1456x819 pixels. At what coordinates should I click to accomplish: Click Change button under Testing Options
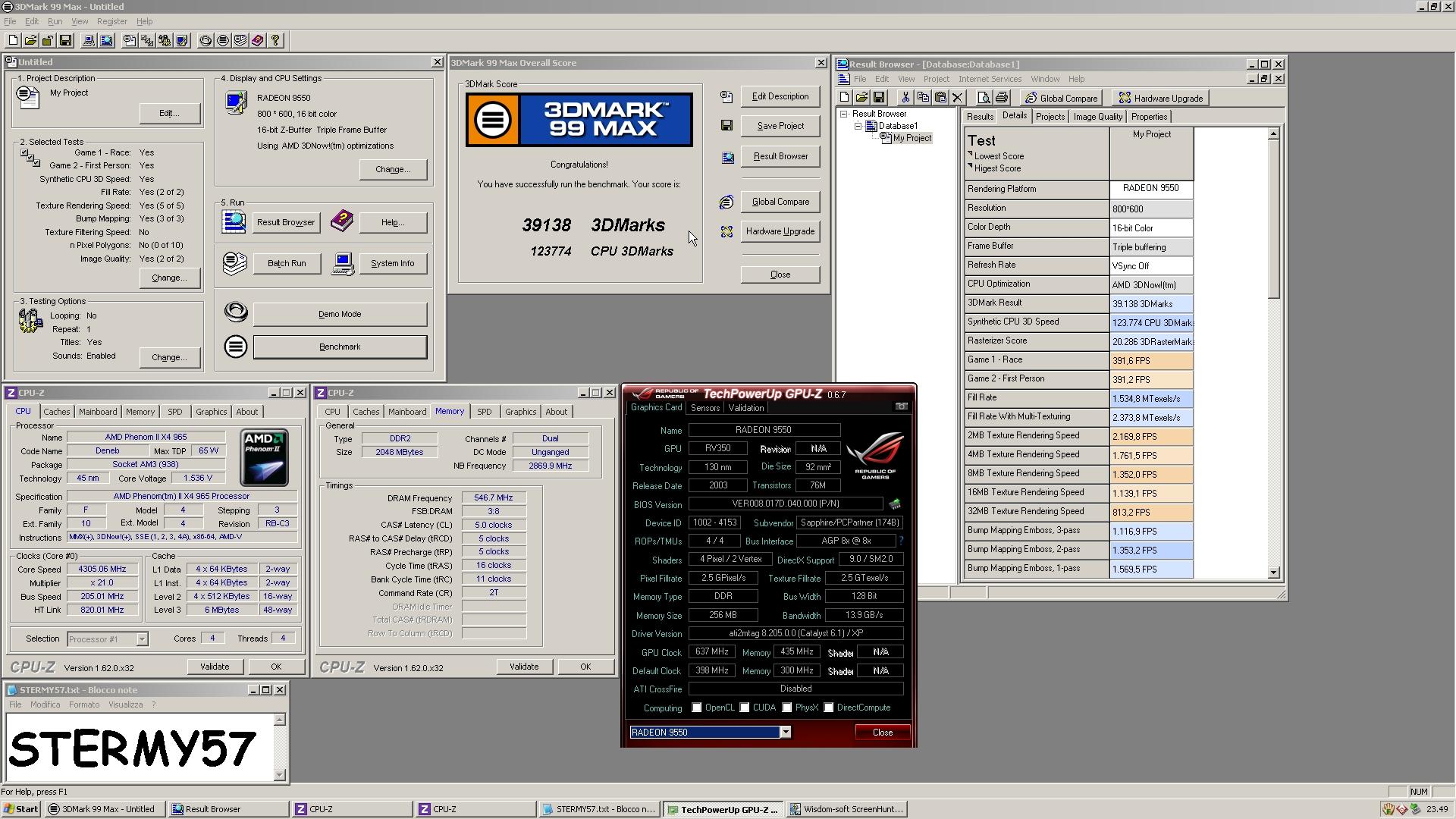click(169, 357)
